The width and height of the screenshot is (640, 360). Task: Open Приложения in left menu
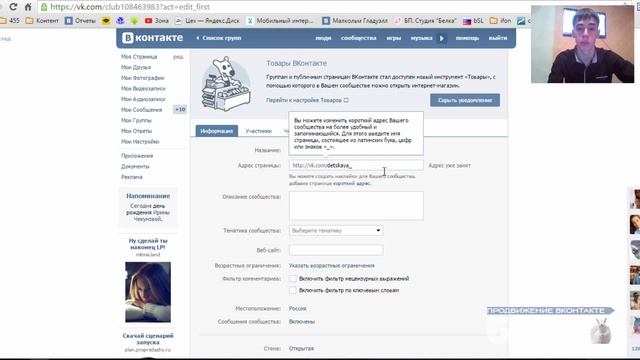pos(137,156)
